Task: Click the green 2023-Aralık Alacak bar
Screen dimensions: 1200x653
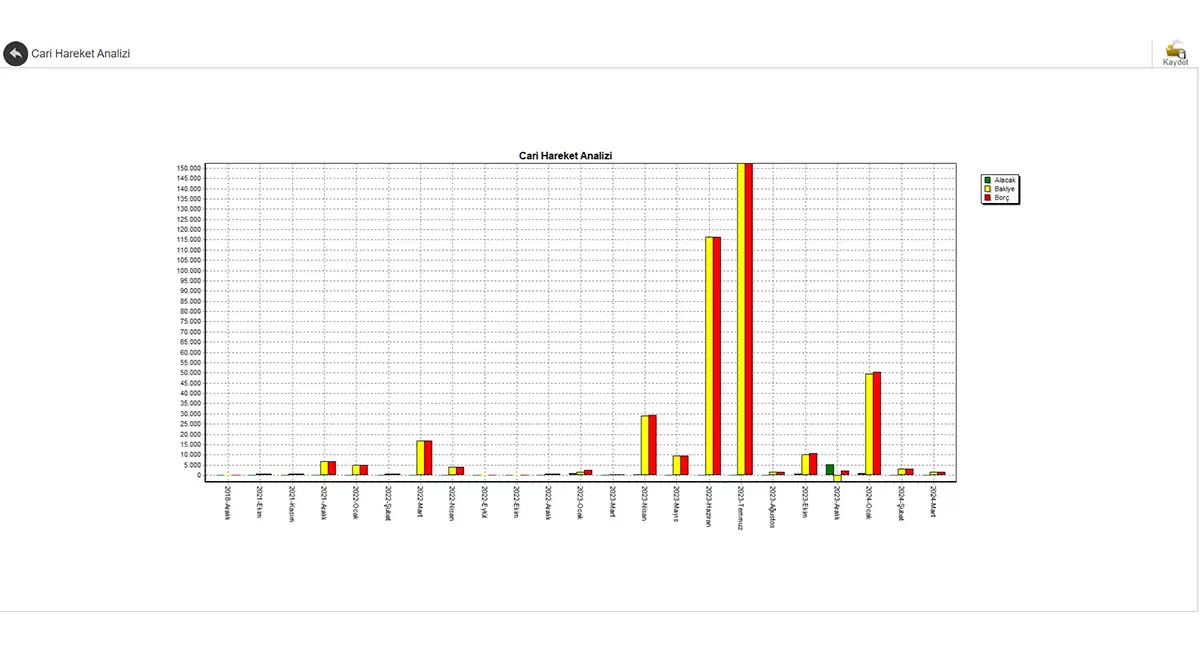Action: [830, 469]
